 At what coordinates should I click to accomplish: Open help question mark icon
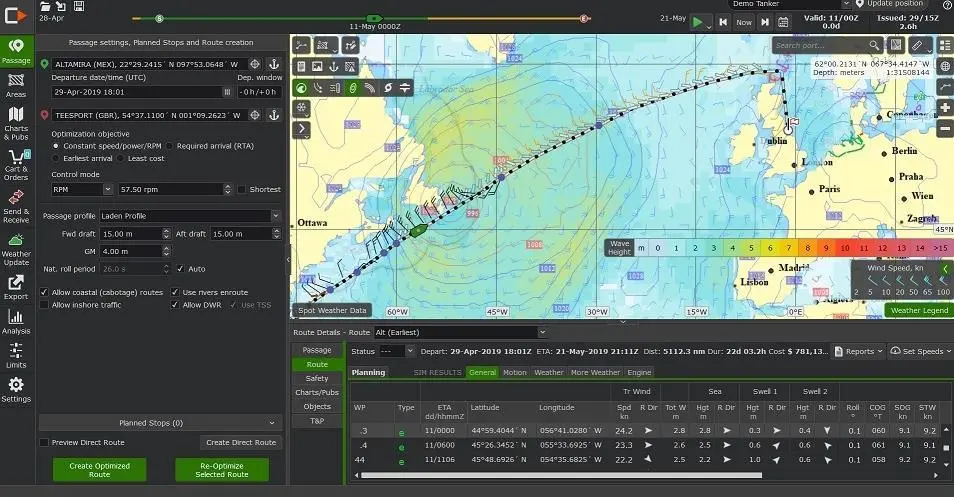pyautogui.click(x=947, y=4)
